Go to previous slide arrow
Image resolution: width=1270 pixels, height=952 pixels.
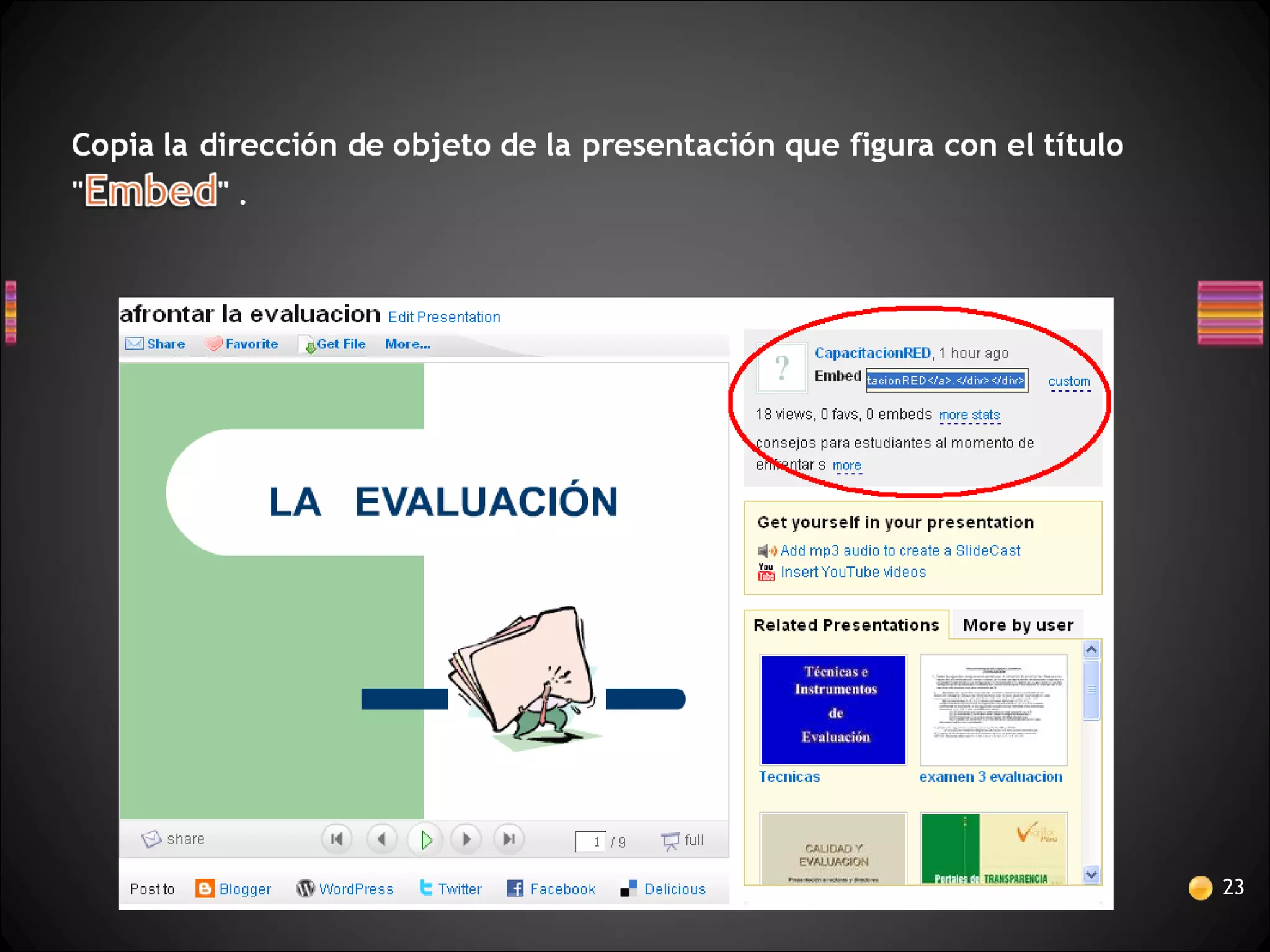tap(381, 839)
